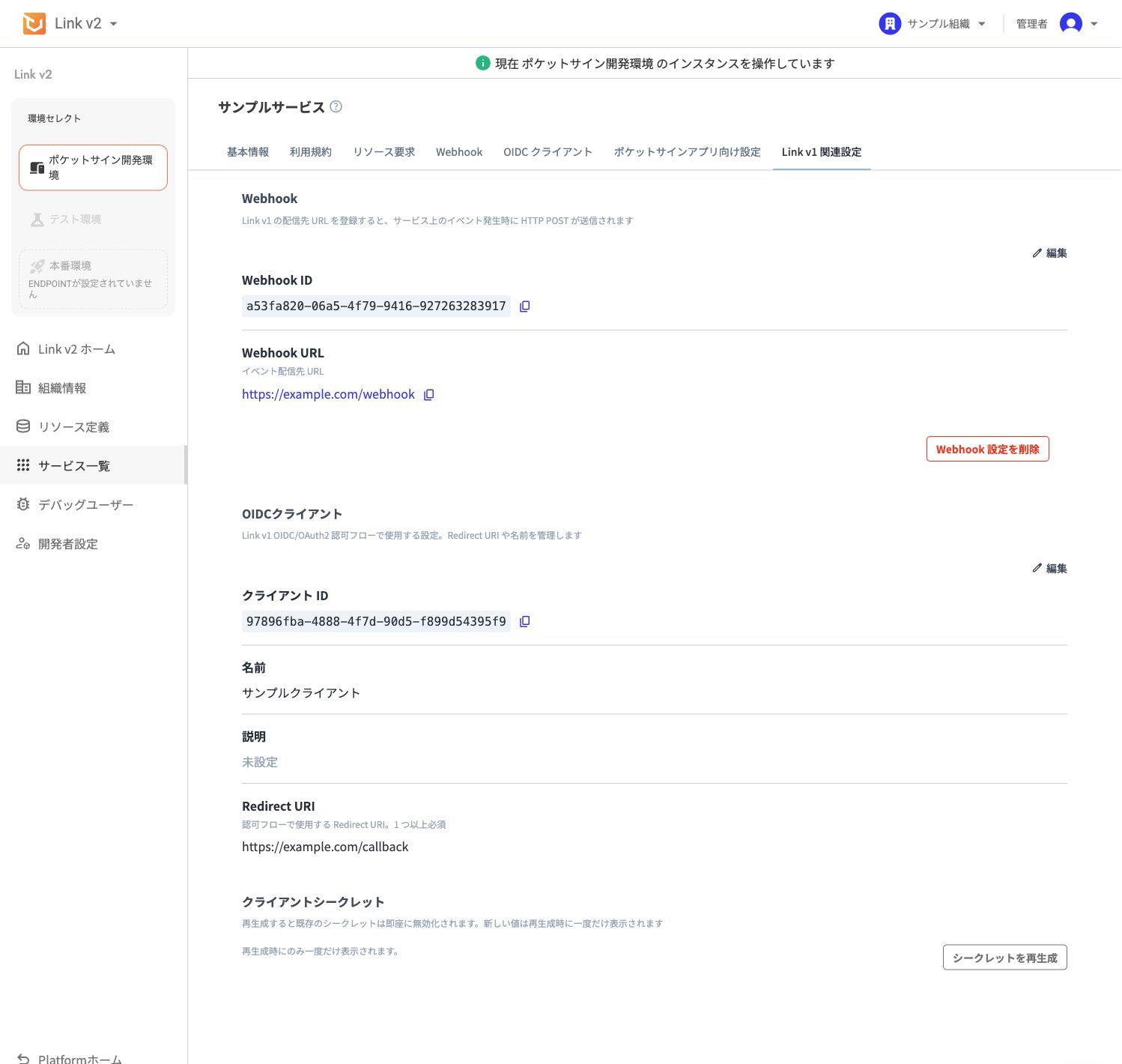Select the ポケットサイン開発環境 environment
Image resolution: width=1122 pixels, height=1064 pixels.
coord(93,167)
